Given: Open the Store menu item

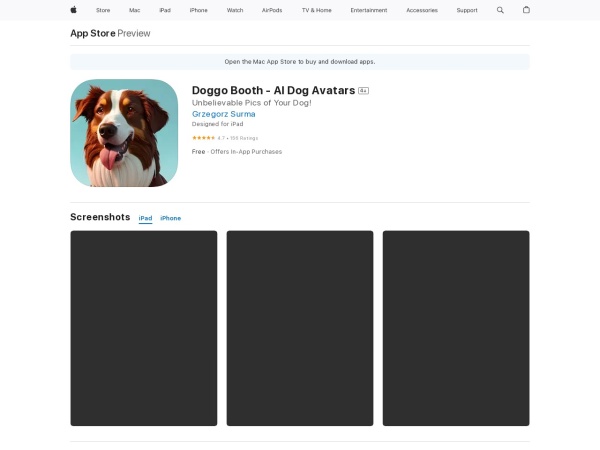Looking at the screenshot, I should point(103,10).
